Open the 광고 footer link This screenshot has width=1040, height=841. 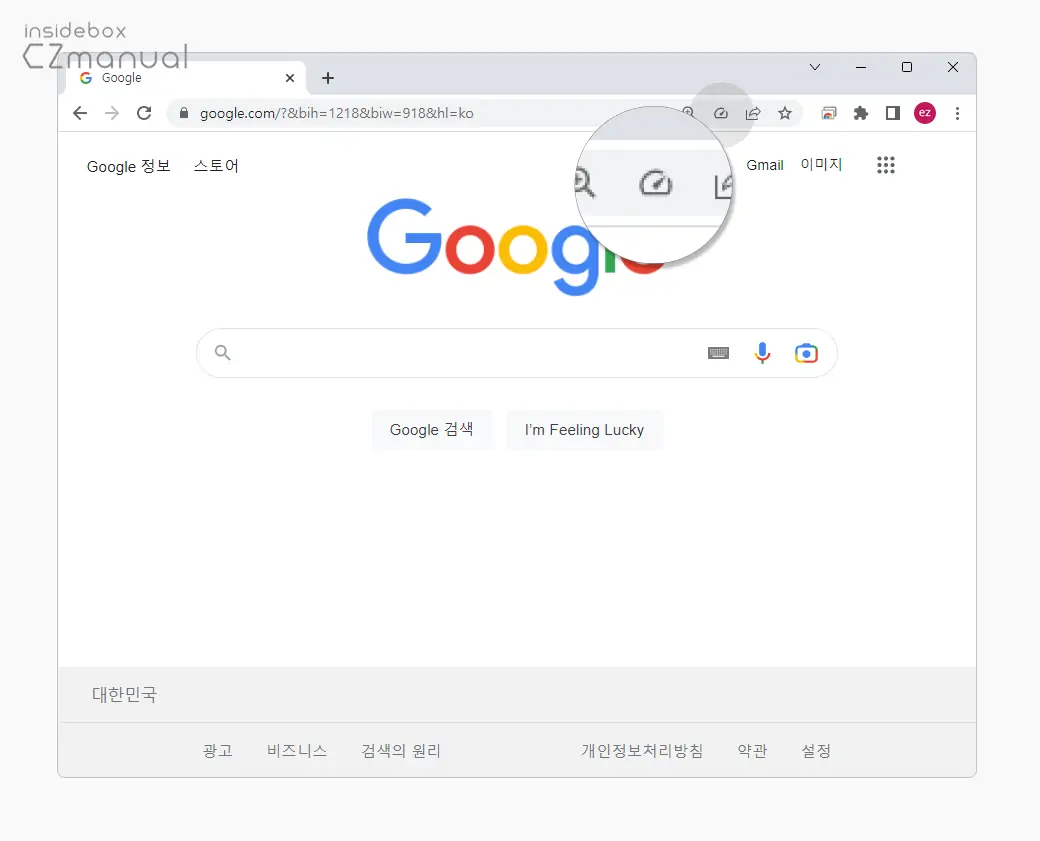click(218, 751)
